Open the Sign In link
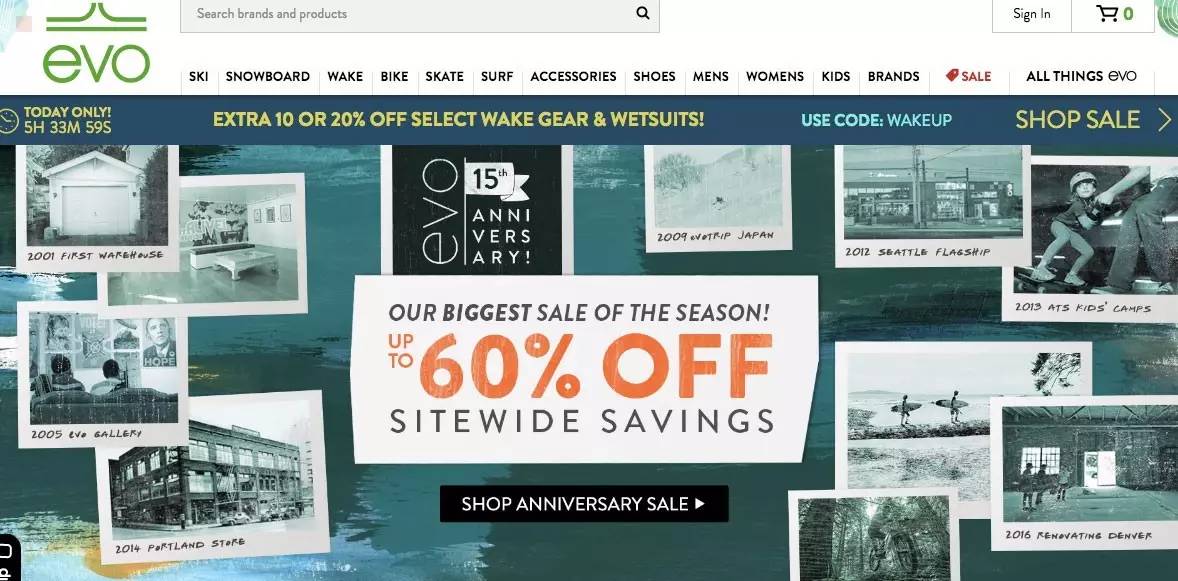Screen dimensions: 1178x581 1032,14
